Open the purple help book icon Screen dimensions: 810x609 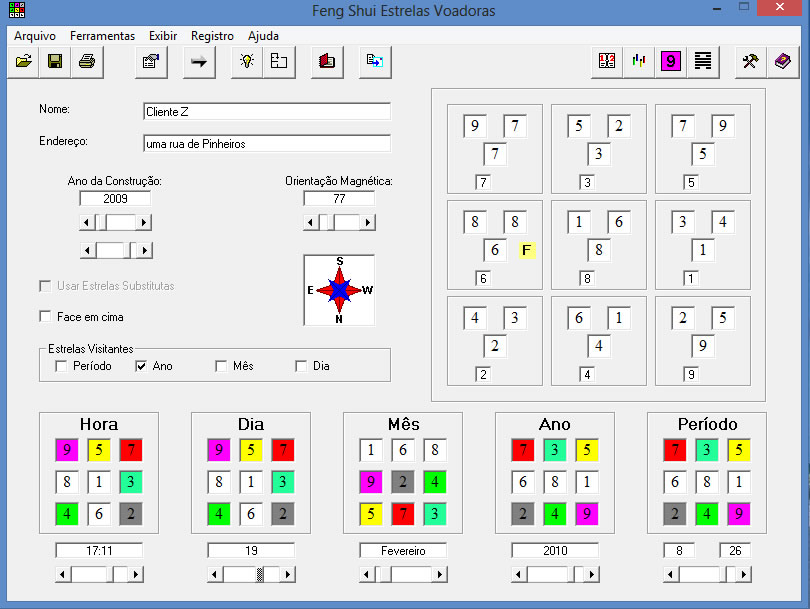[x=783, y=61]
